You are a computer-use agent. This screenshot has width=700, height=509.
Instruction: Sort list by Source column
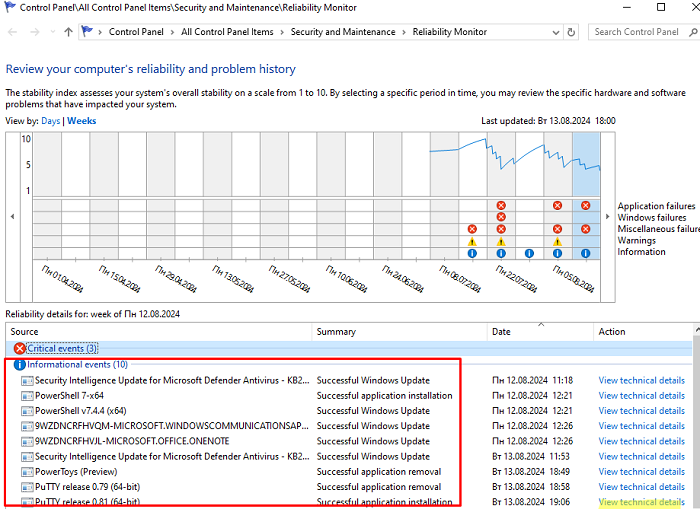[159, 332]
